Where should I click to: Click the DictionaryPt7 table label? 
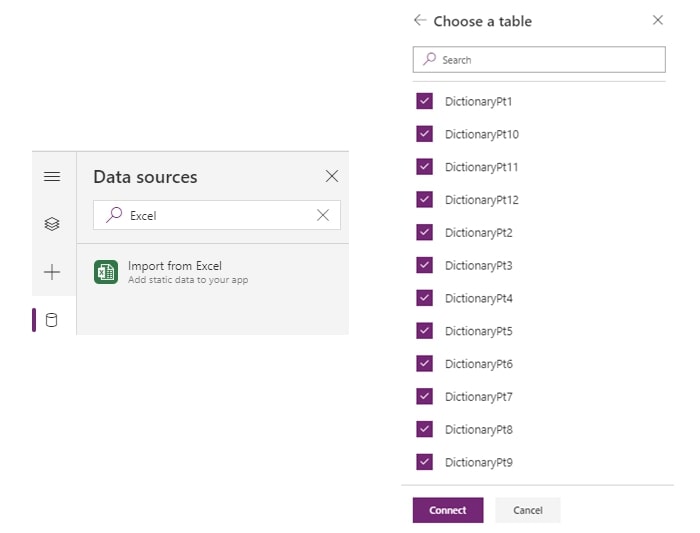pyautogui.click(x=479, y=397)
